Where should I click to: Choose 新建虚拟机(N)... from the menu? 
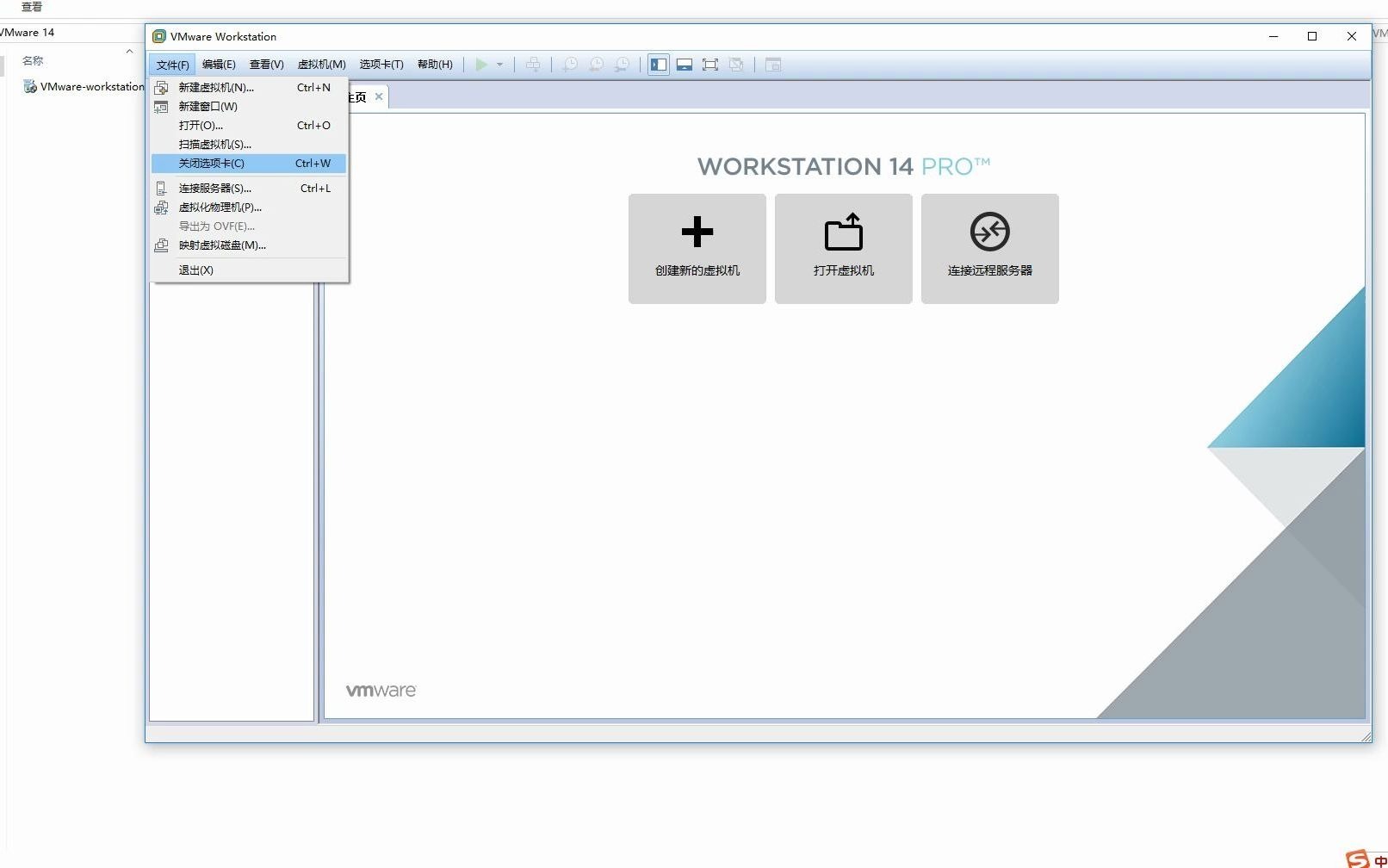249,87
